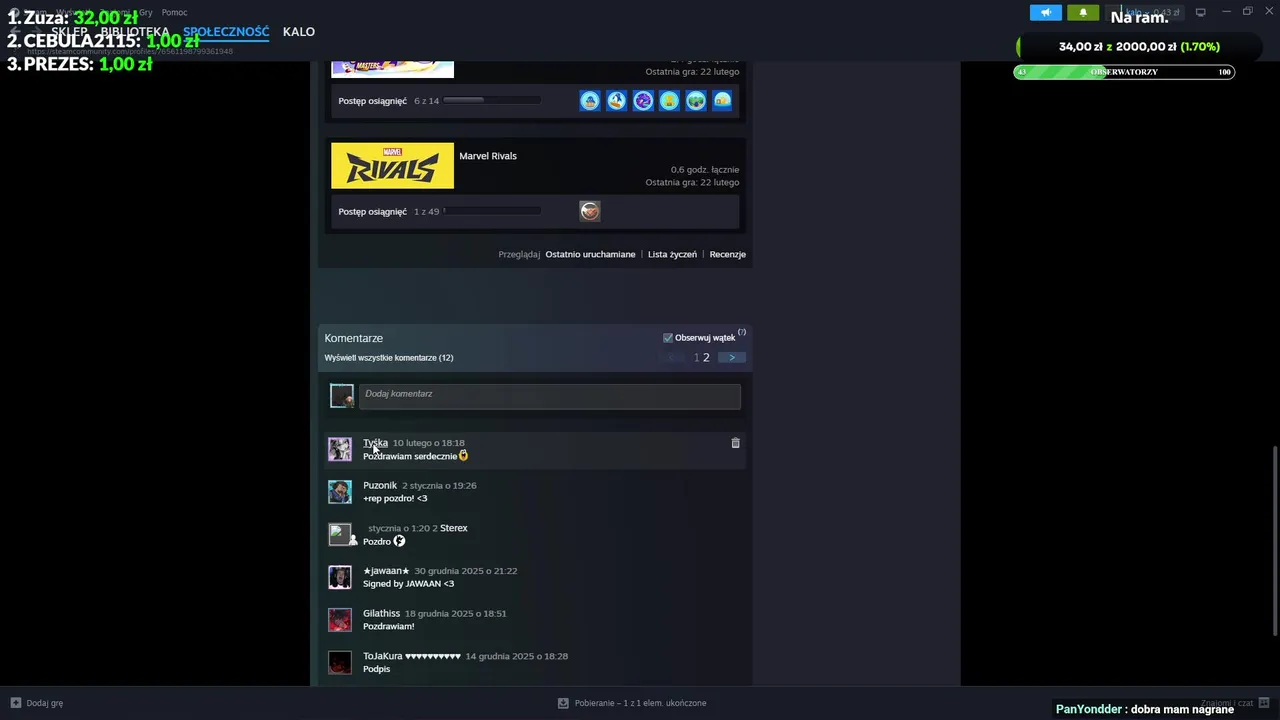Go to previous comments page arrow

(673, 357)
